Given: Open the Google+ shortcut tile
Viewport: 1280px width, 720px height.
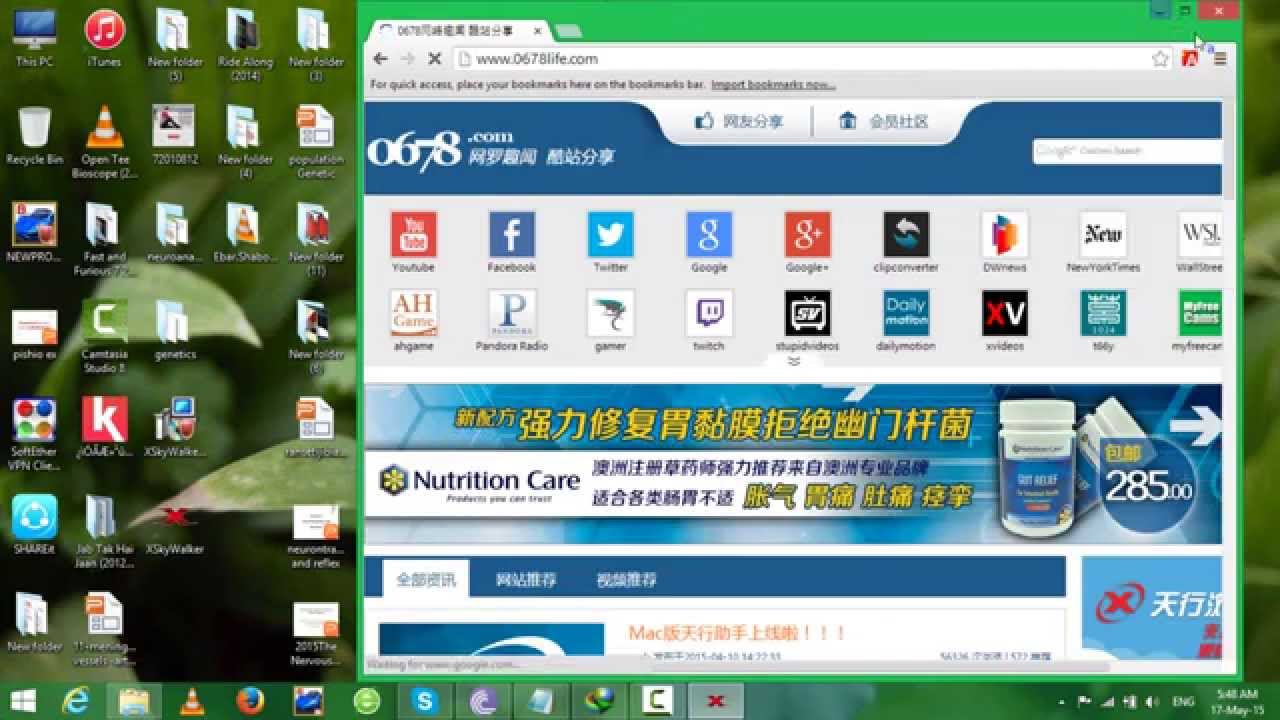Looking at the screenshot, I should (x=807, y=242).
